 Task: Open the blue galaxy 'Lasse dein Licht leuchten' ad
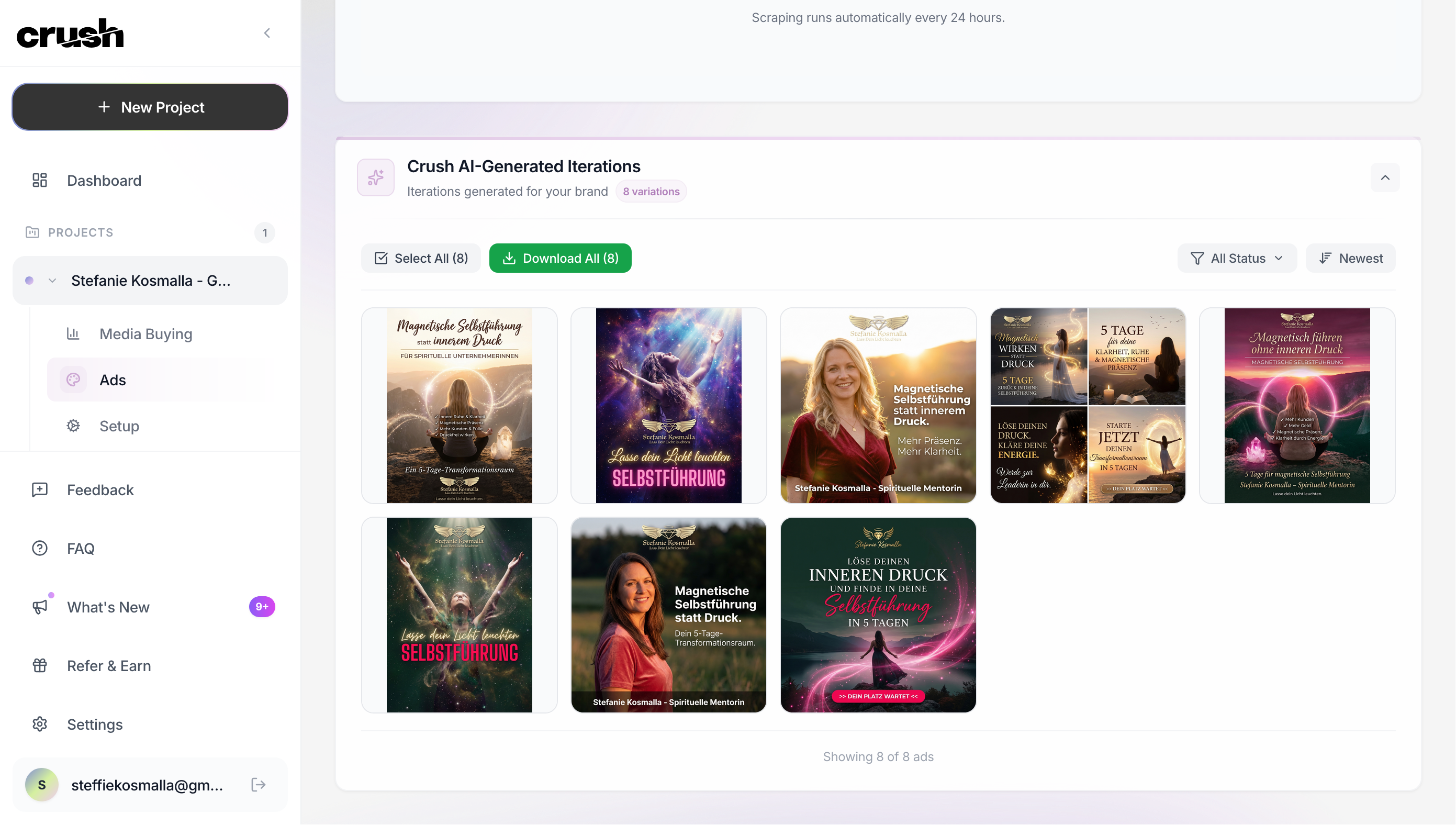click(668, 406)
